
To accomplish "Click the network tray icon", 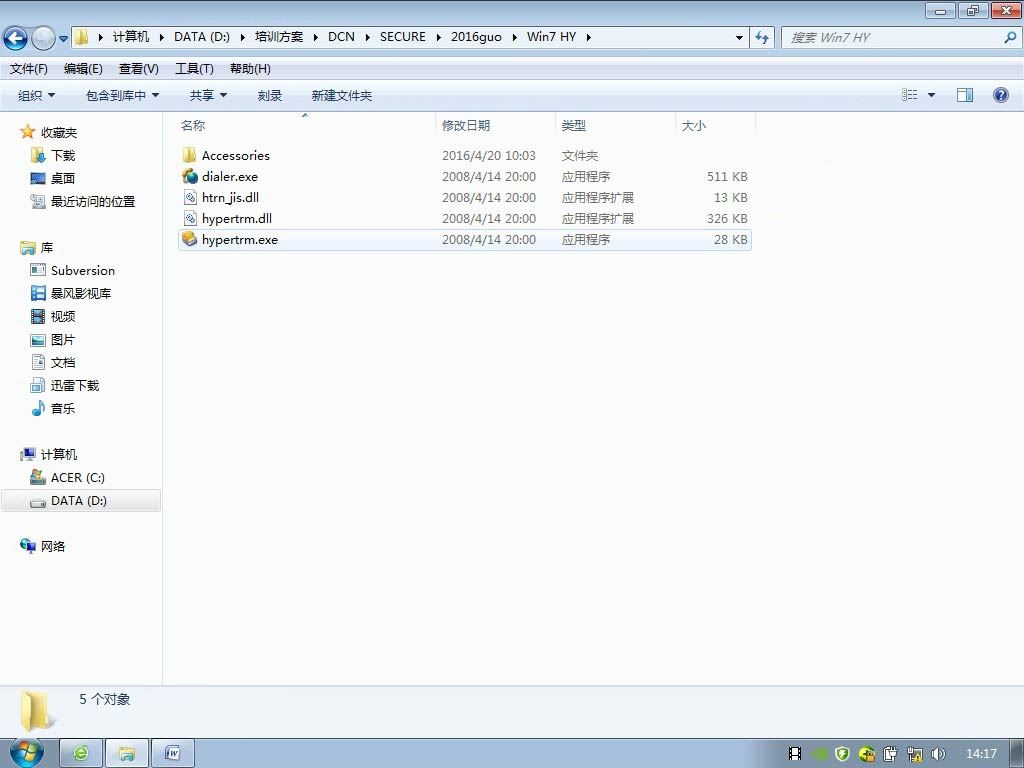I will tap(914, 754).
